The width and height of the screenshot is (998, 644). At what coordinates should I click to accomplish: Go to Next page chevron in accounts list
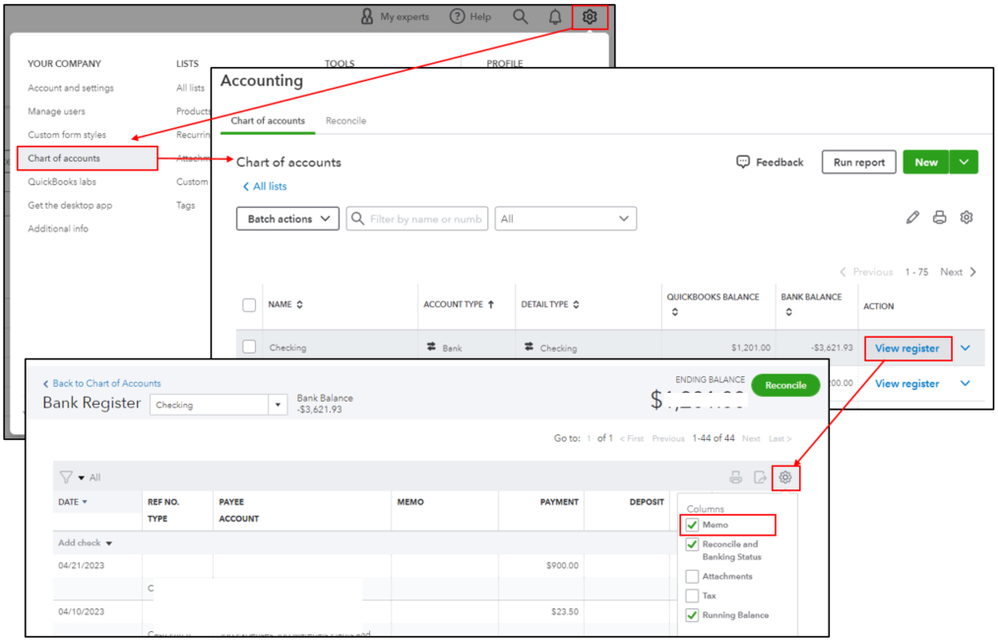973,272
